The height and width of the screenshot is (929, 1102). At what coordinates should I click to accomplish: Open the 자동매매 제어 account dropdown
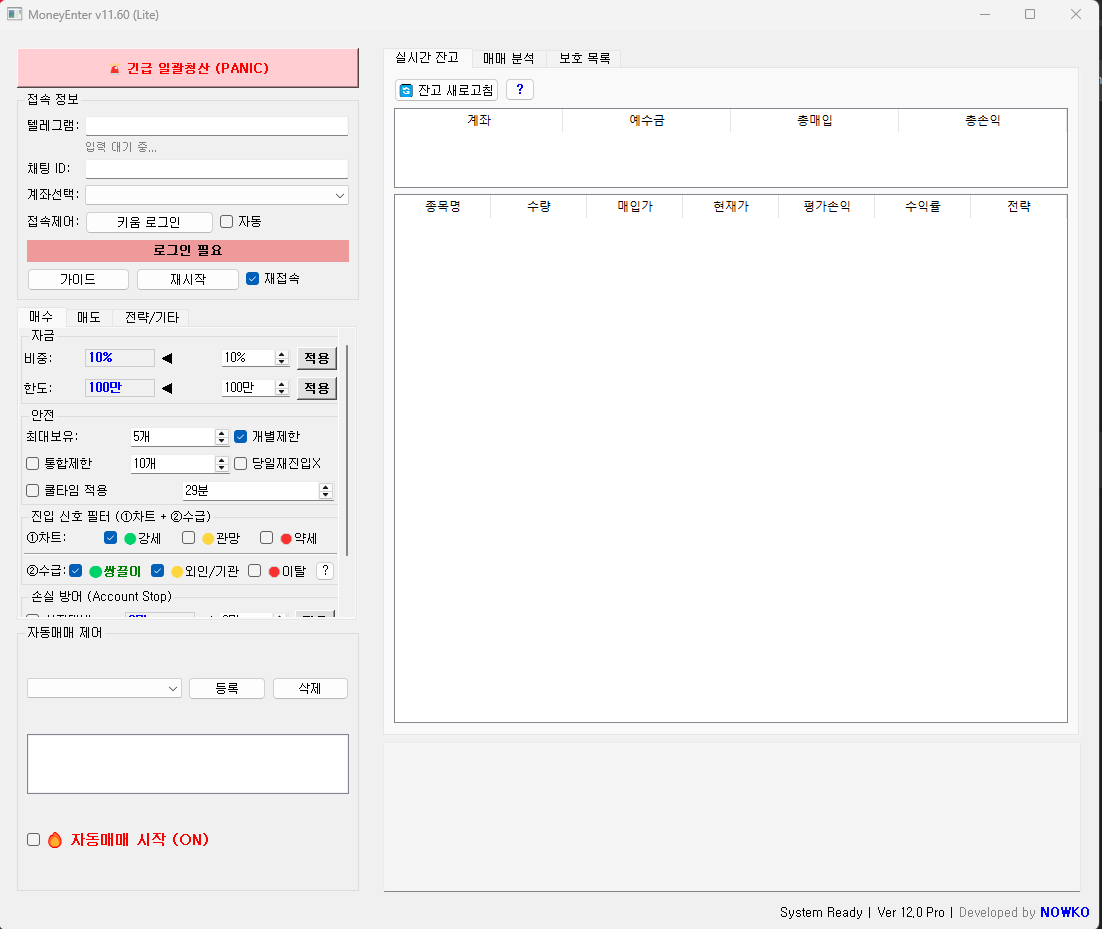[172, 688]
